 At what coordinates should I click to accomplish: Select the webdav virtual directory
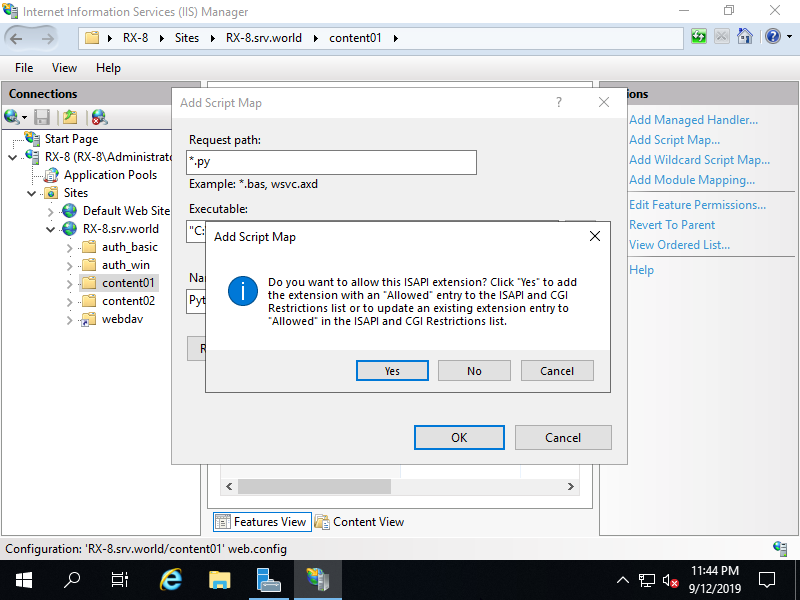pos(122,319)
